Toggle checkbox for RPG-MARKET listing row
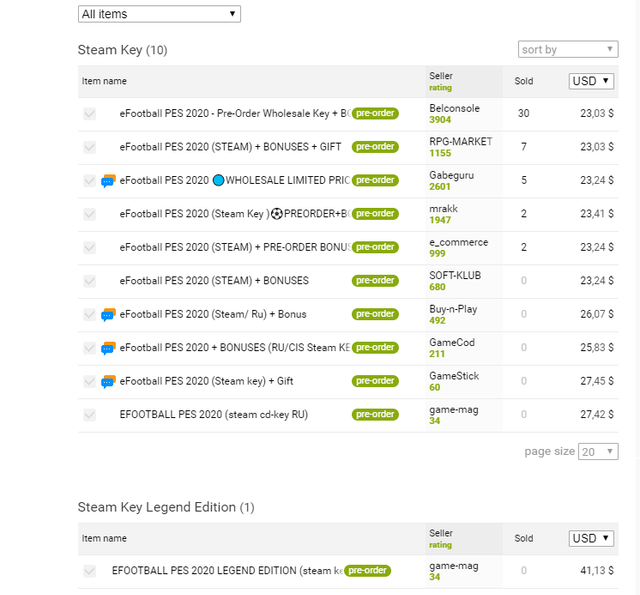 click(90, 147)
